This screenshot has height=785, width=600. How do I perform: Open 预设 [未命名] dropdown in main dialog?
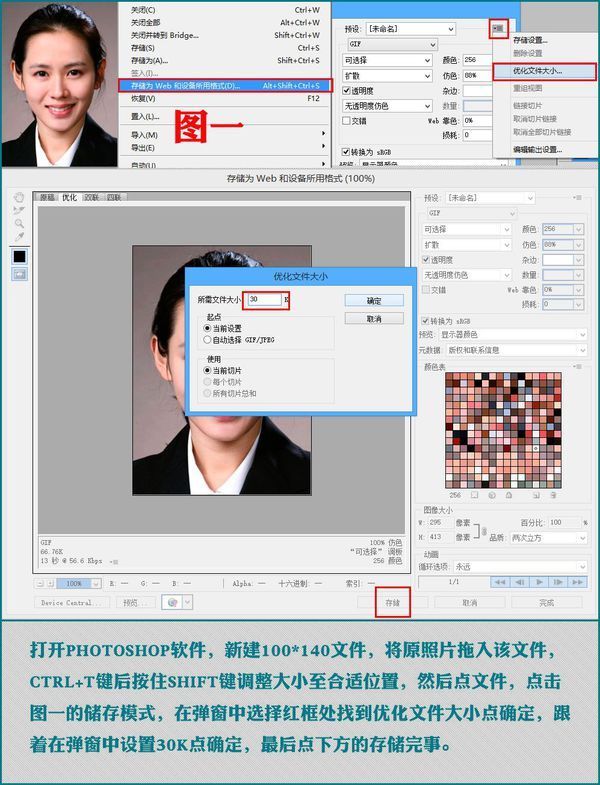click(490, 198)
